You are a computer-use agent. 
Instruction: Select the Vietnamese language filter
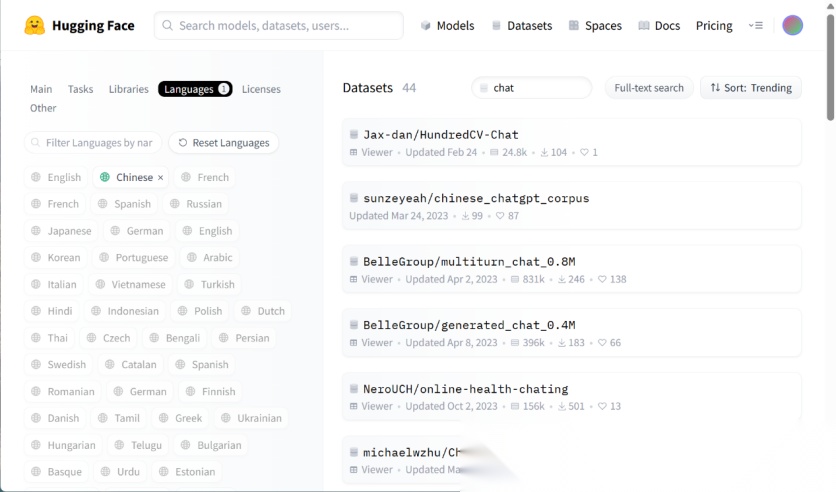[x=131, y=284]
